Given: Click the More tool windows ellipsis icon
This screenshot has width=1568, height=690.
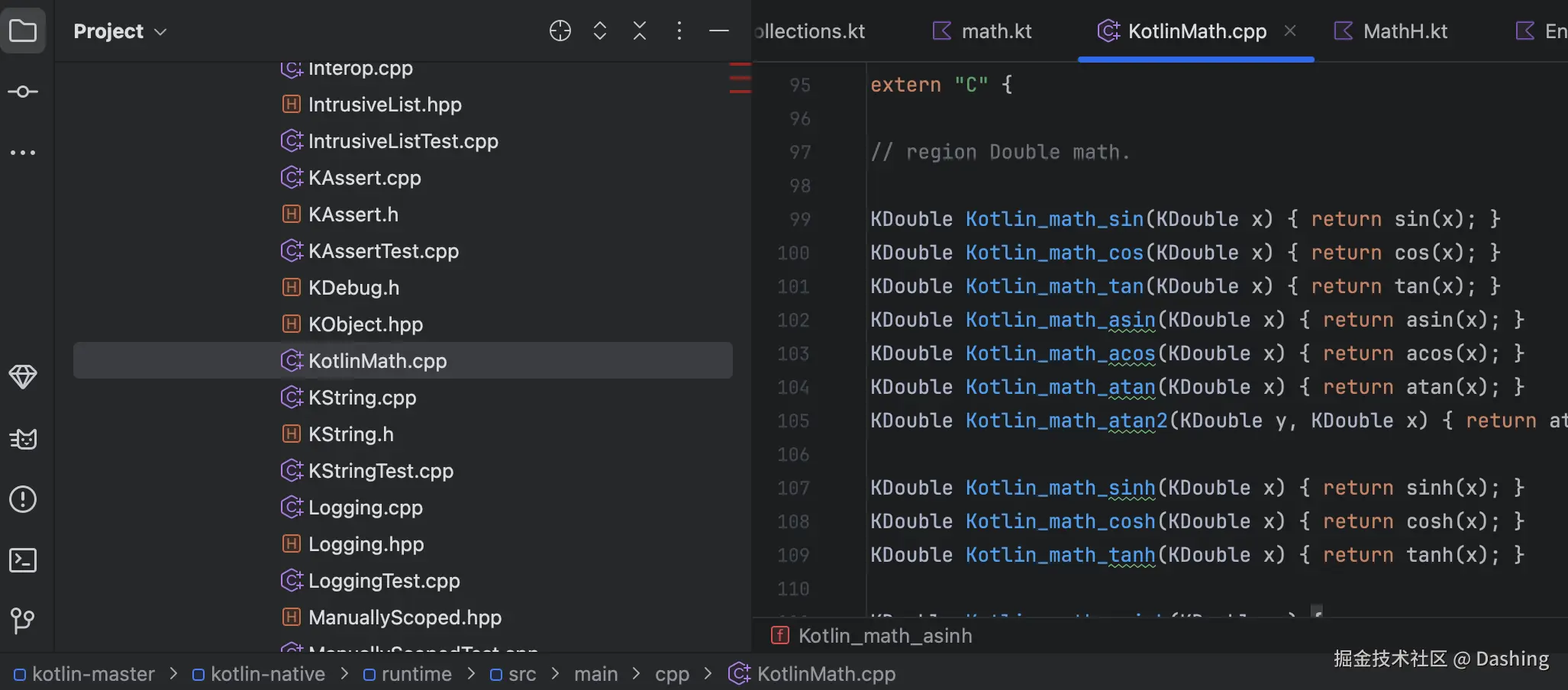Looking at the screenshot, I should pos(23,153).
